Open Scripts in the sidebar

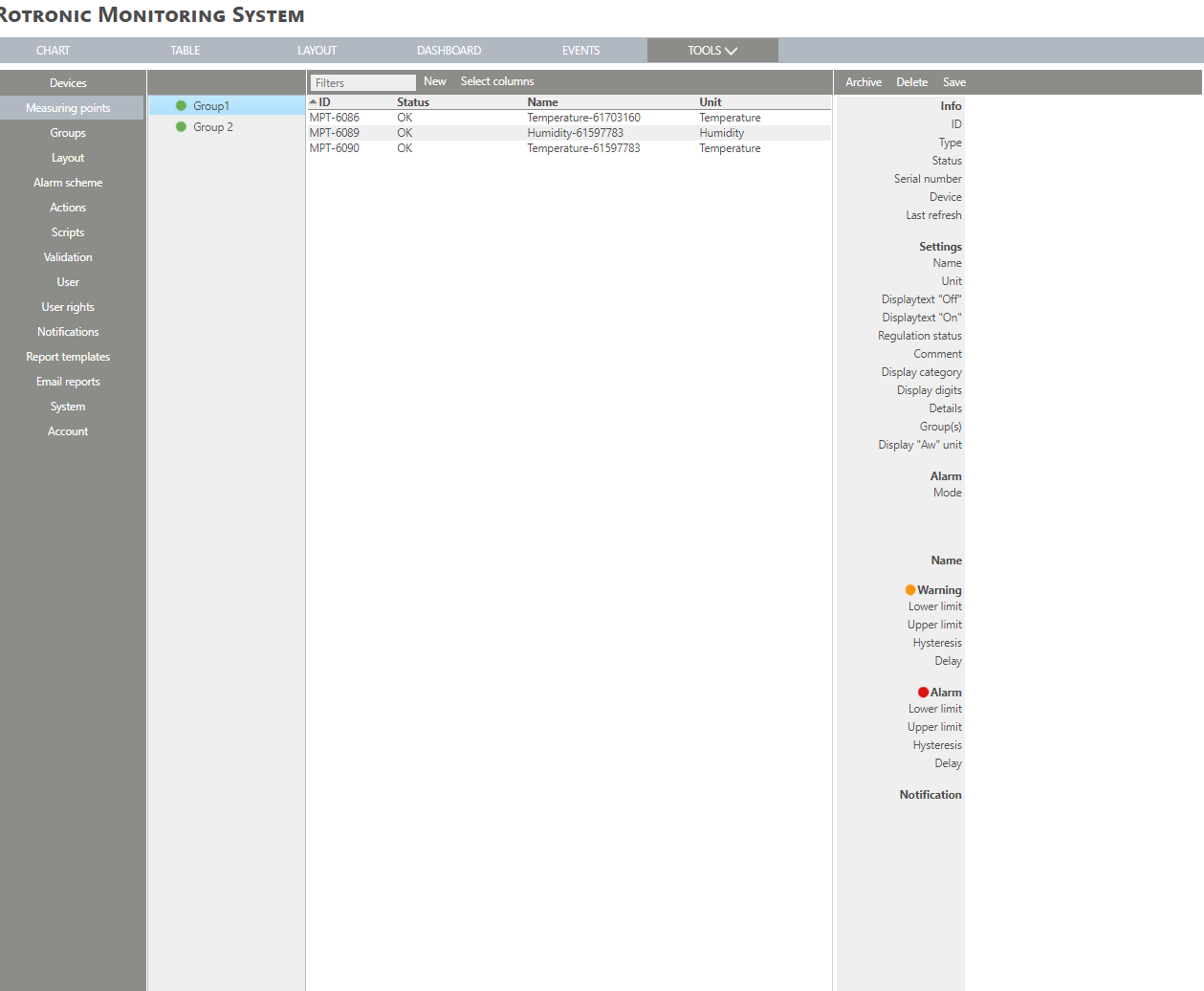tap(68, 232)
